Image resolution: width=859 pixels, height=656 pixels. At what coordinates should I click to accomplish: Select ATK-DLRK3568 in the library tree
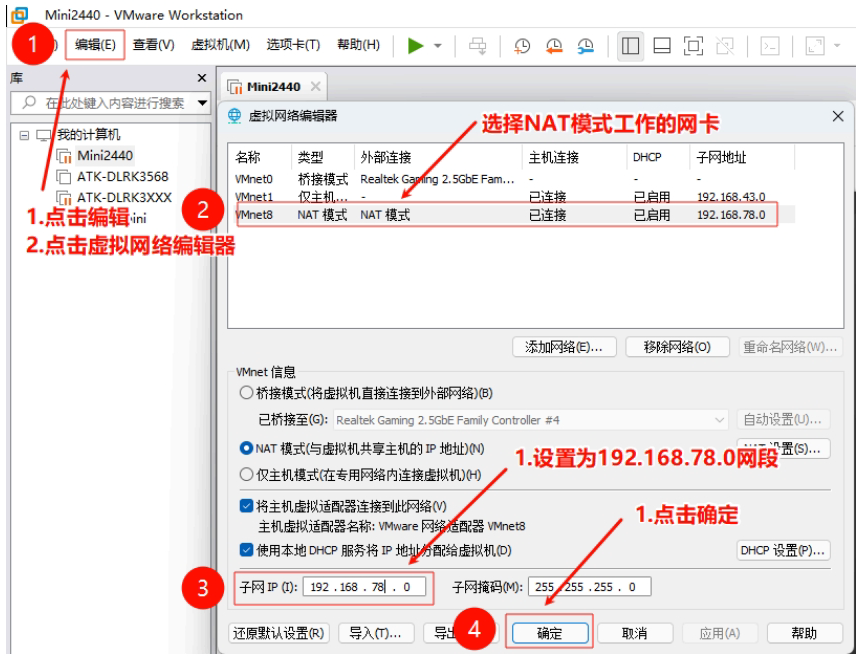pos(122,176)
